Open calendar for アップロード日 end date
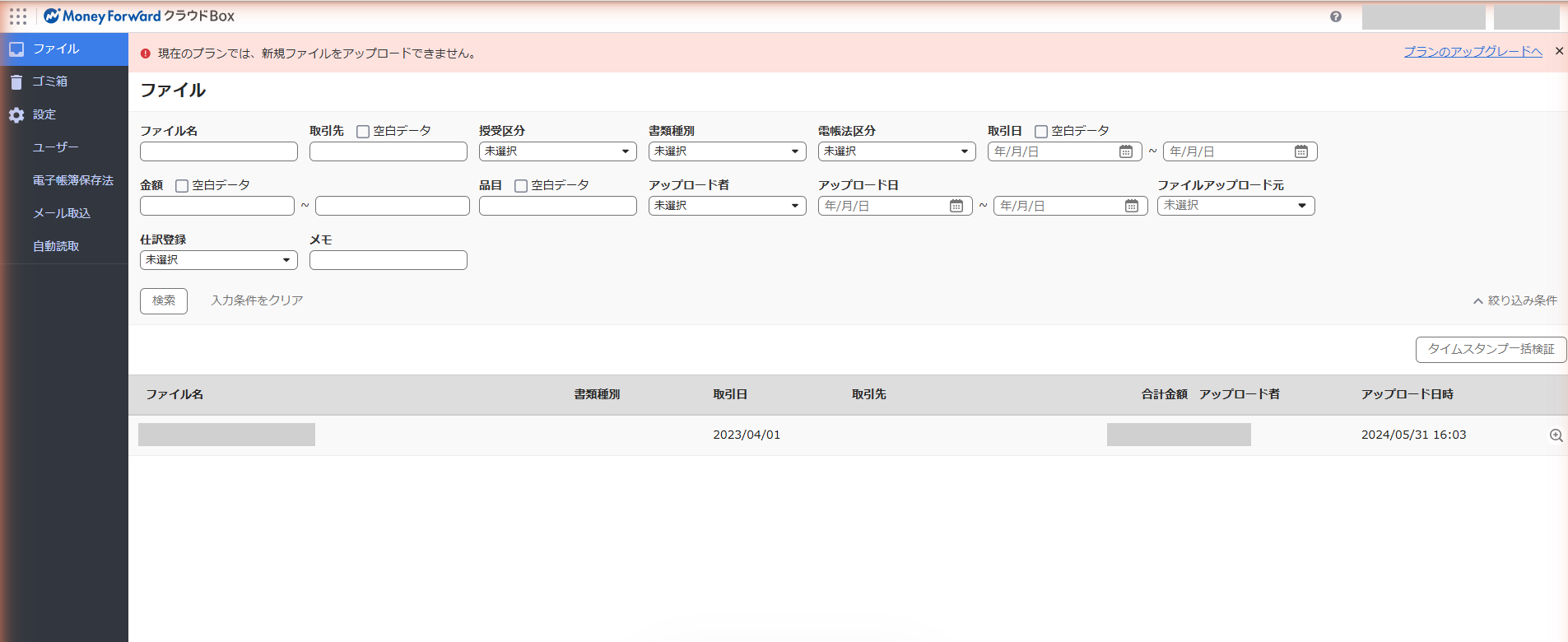Viewport: 1568px width, 642px height. (1132, 206)
